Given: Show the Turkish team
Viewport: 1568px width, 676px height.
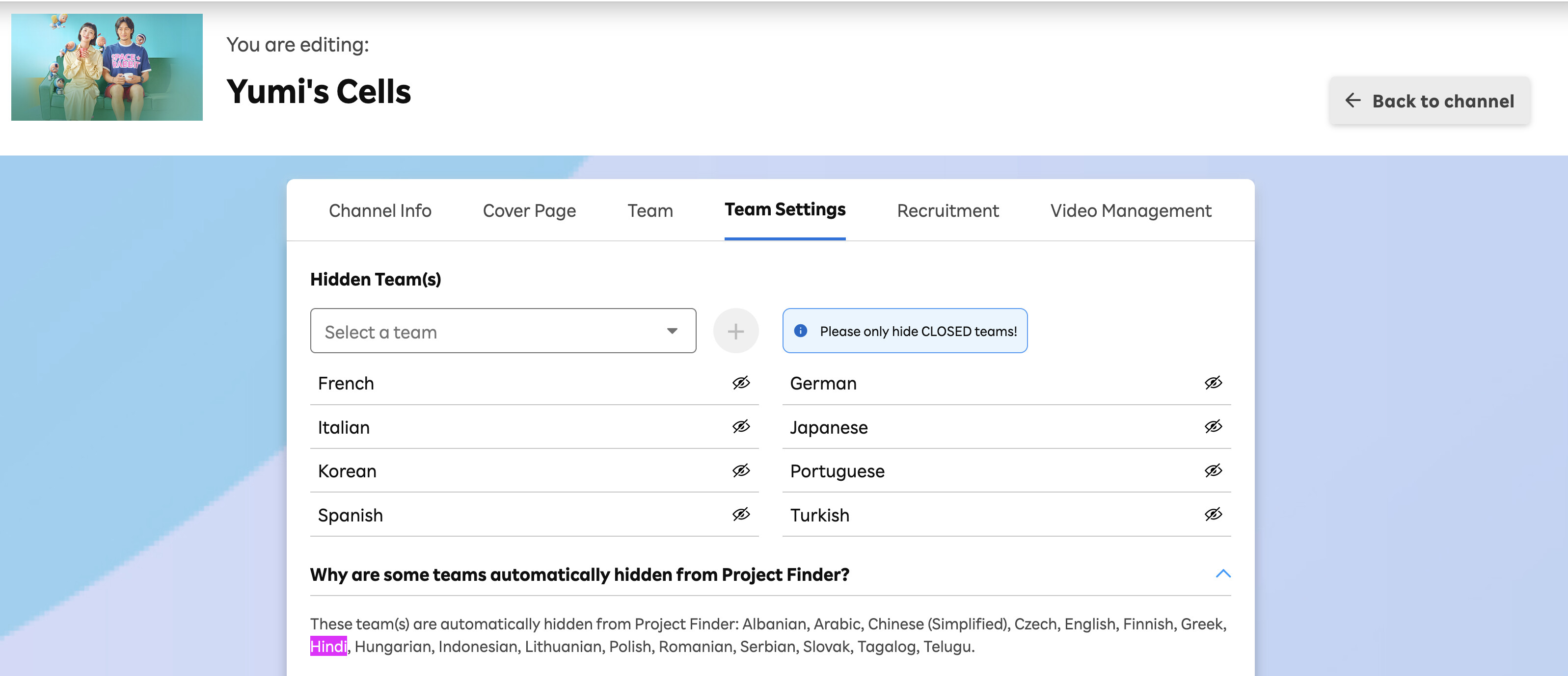Looking at the screenshot, I should [x=1213, y=514].
